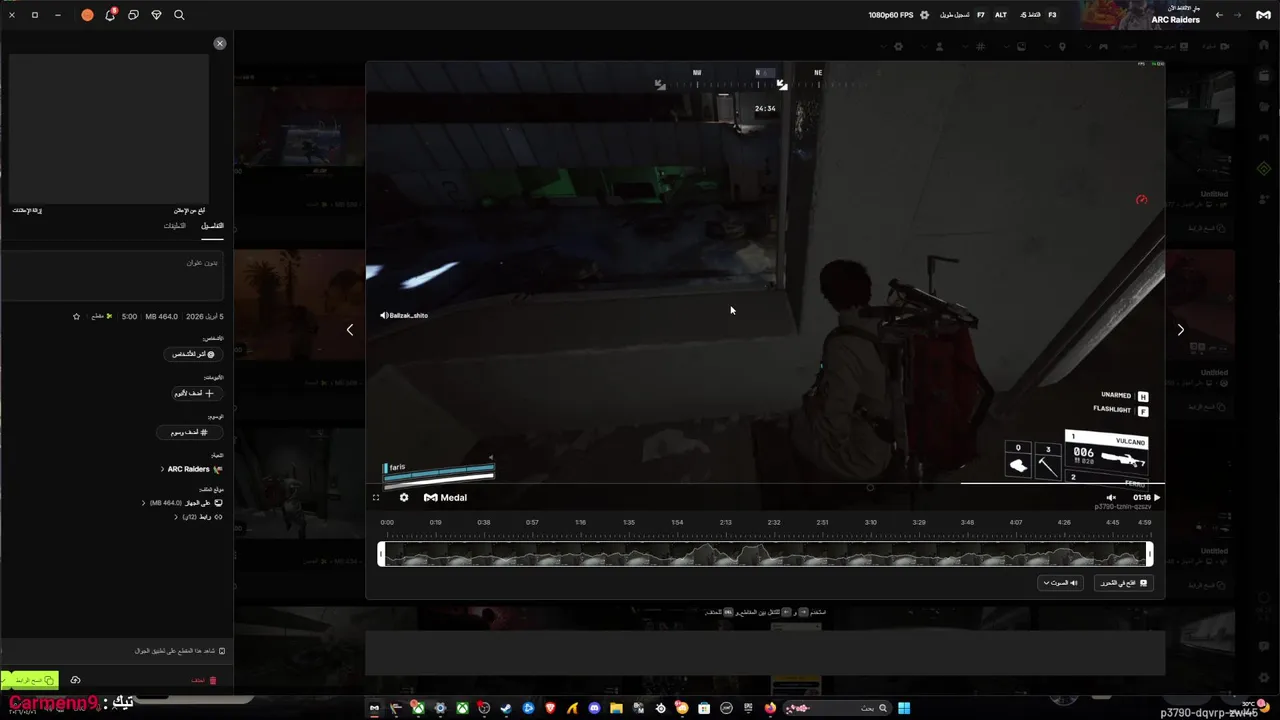Image resolution: width=1280 pixels, height=720 pixels.
Task: Open the audio dropdown below the timeline
Action: [1060, 583]
